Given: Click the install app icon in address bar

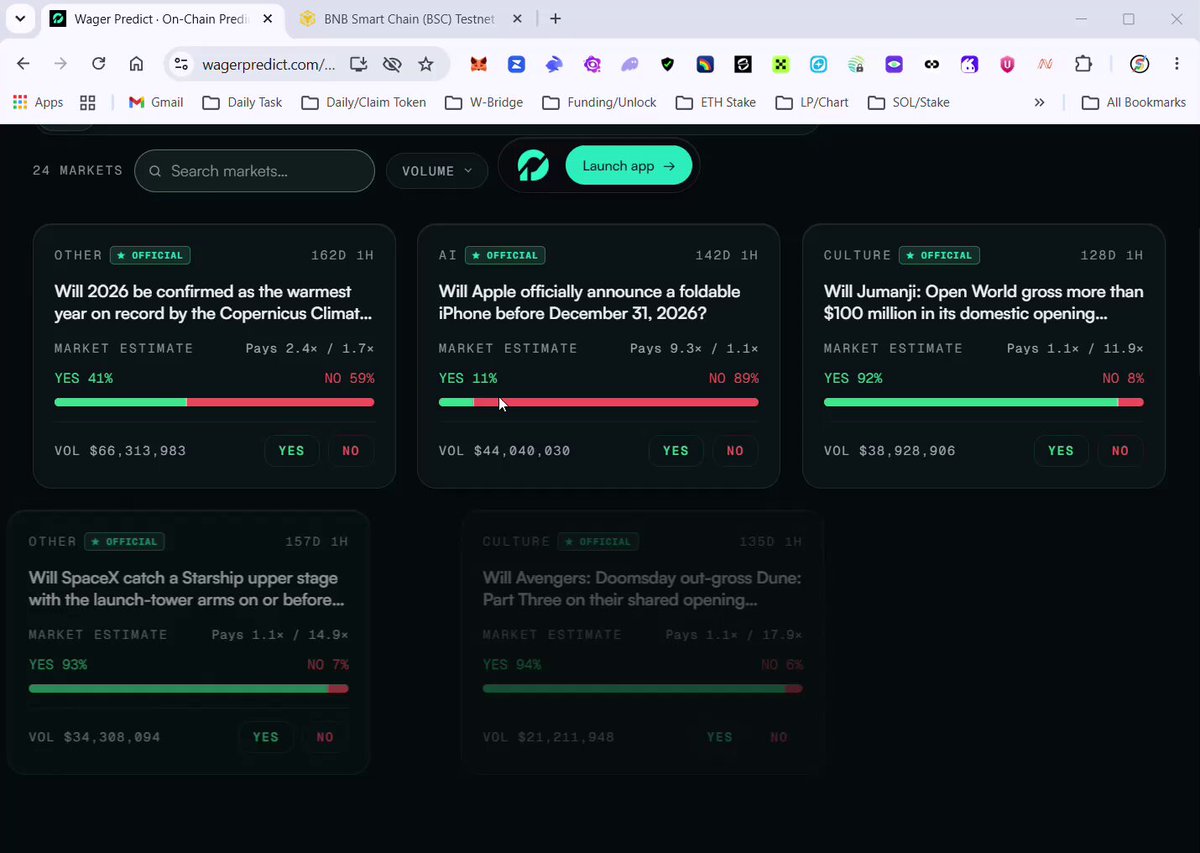Looking at the screenshot, I should (358, 64).
